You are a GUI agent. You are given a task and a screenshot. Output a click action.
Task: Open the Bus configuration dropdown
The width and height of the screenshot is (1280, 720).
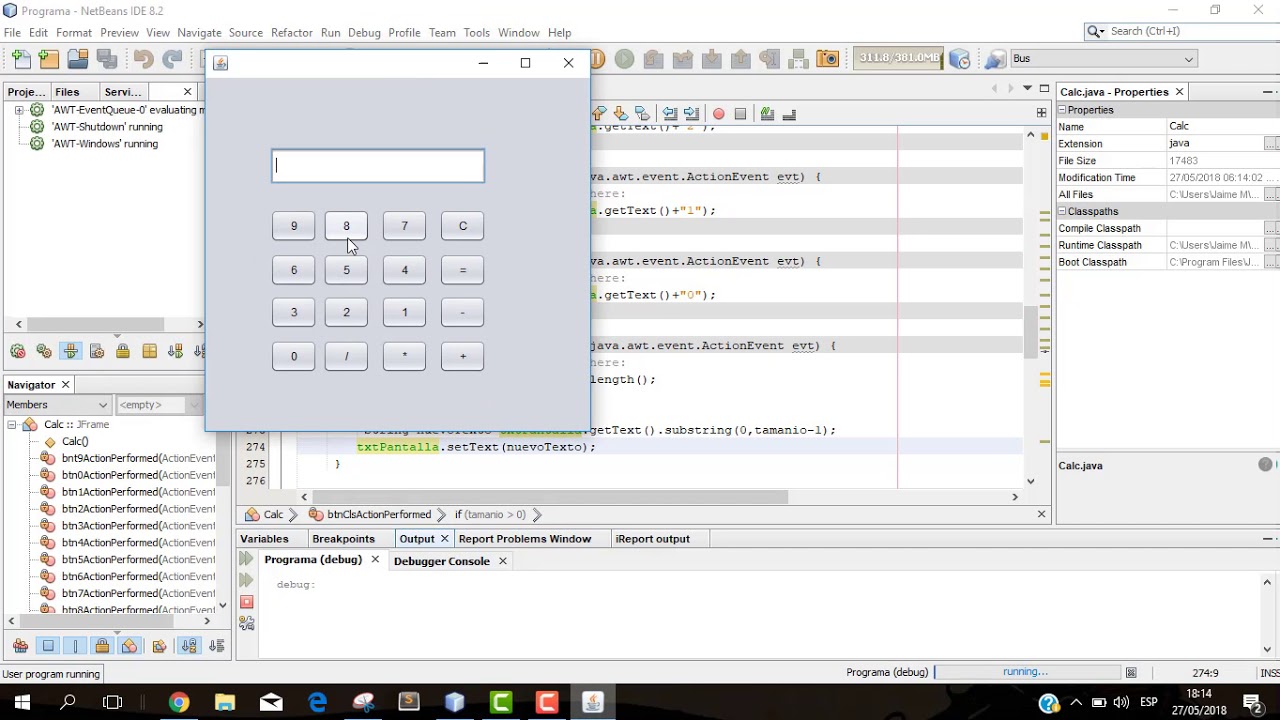pyautogui.click(x=1103, y=58)
